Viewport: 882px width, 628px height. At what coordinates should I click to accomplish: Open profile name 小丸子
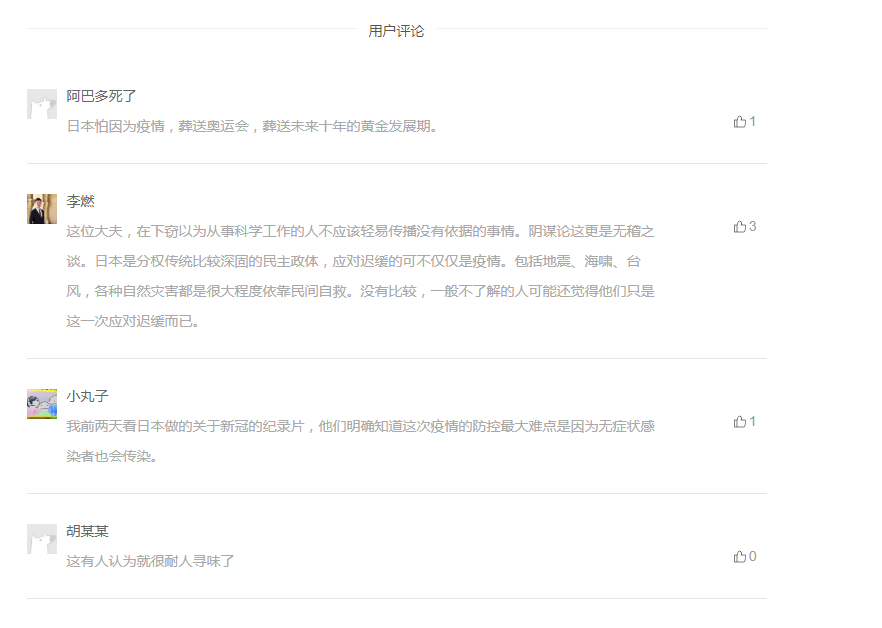[x=87, y=396]
